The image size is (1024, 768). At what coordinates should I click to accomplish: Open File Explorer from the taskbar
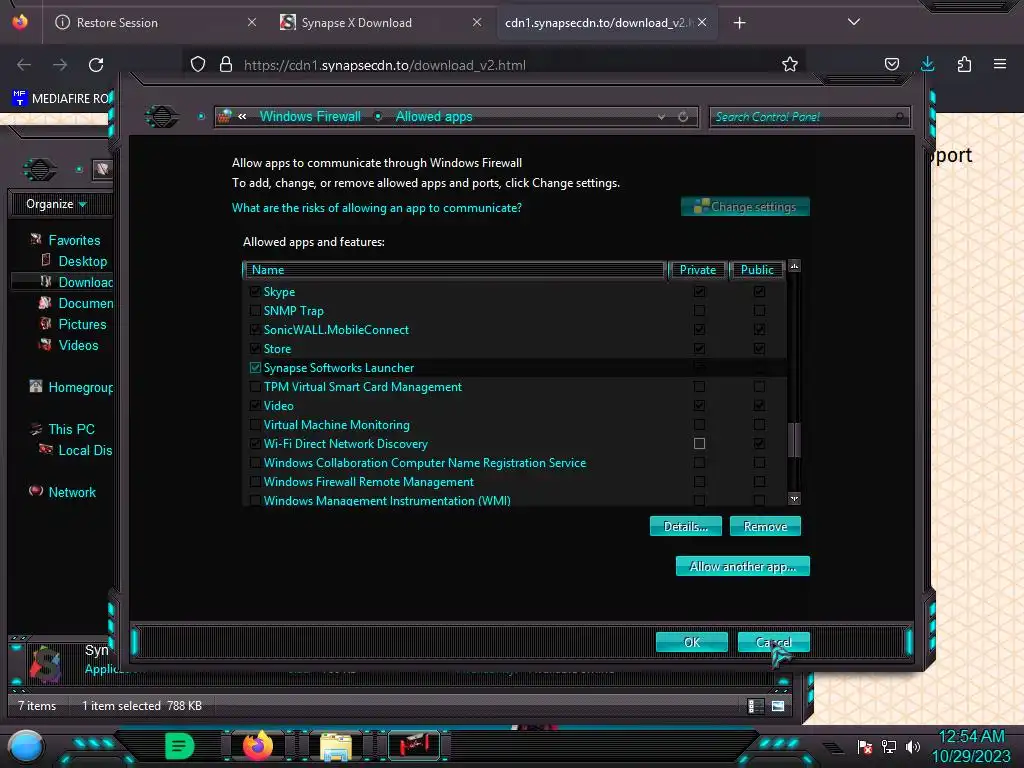click(336, 746)
